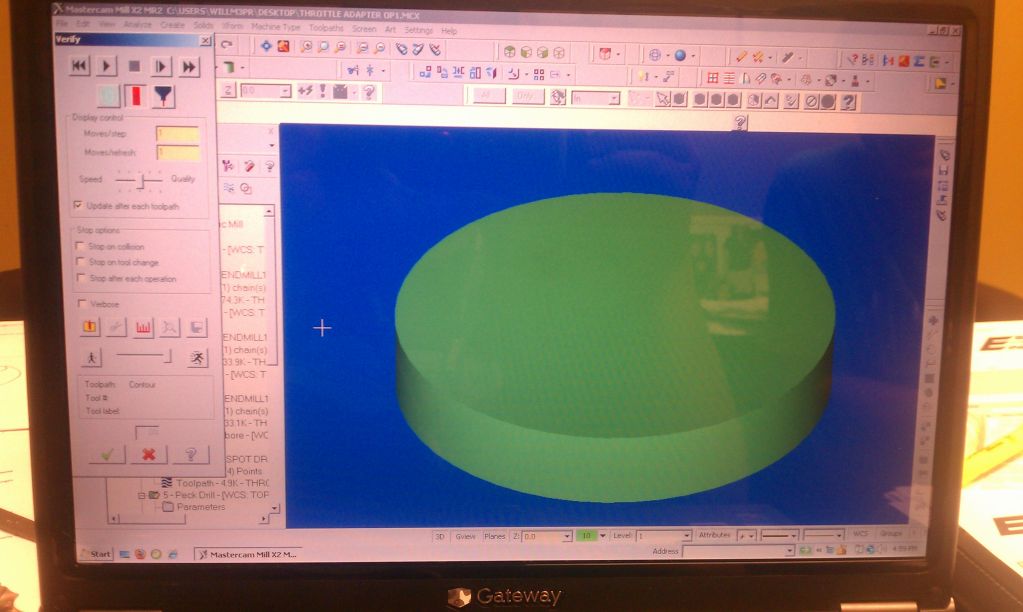The image size is (1023, 612).
Task: Click the Planes status bar button
Action: [x=495, y=536]
